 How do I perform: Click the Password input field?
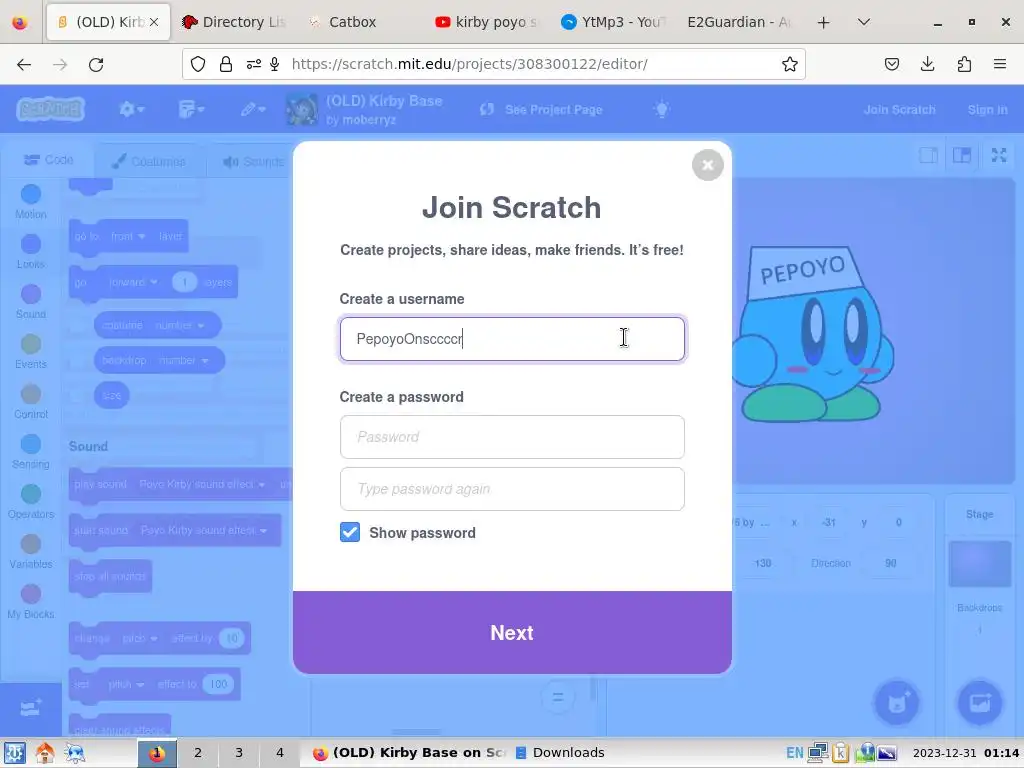(512, 437)
